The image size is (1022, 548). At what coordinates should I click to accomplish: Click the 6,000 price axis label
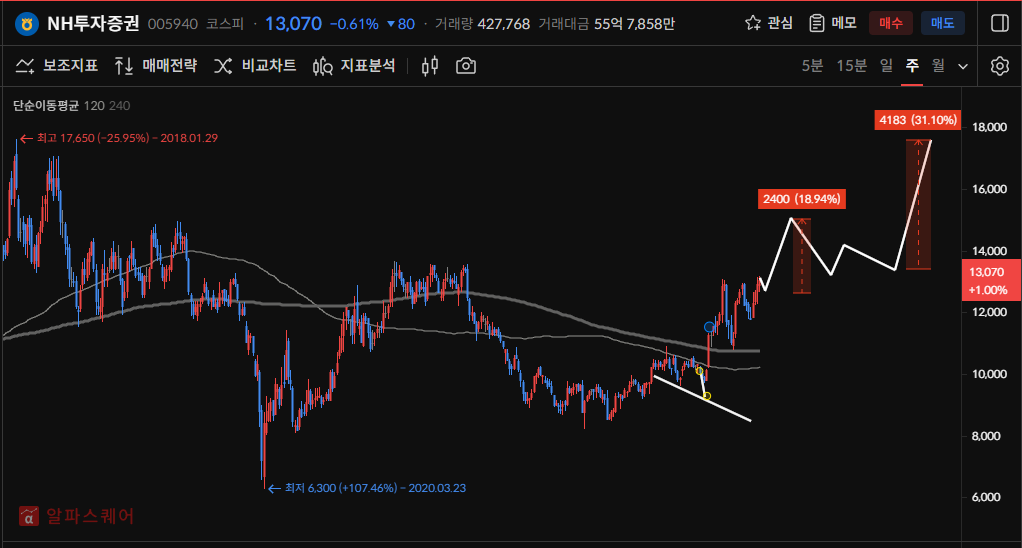pyautogui.click(x=986, y=497)
